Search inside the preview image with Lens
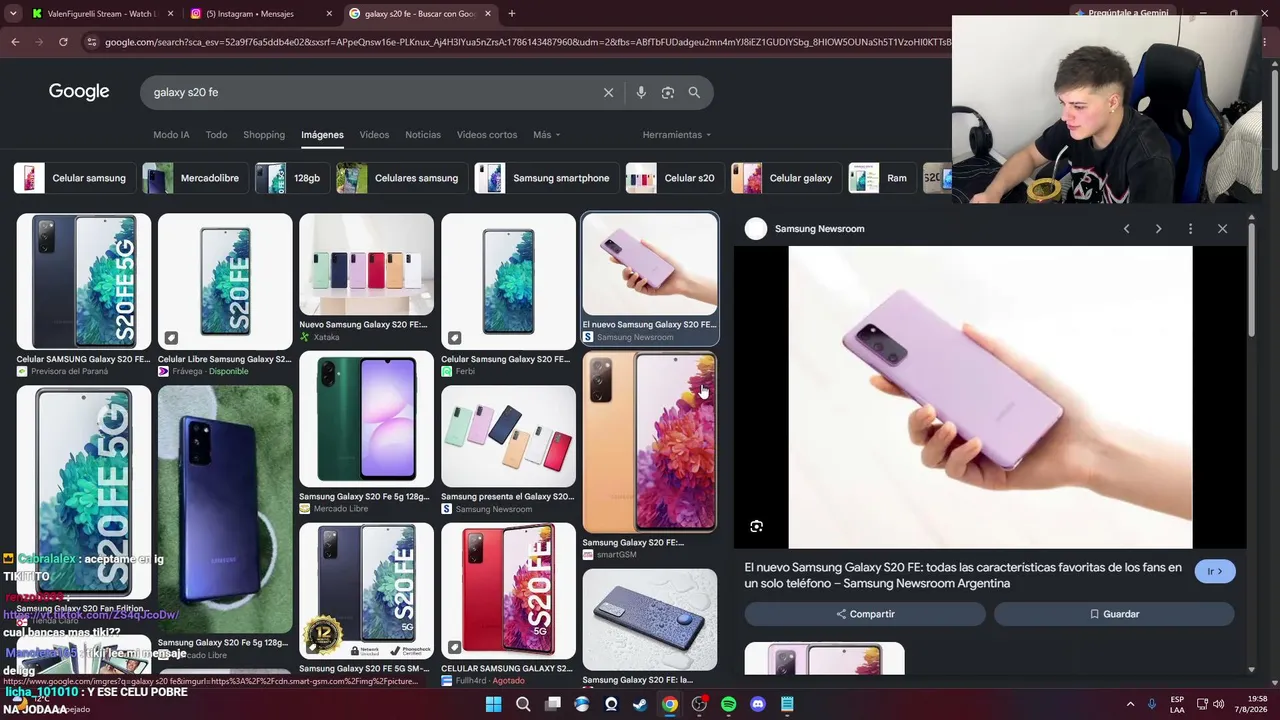 (757, 526)
